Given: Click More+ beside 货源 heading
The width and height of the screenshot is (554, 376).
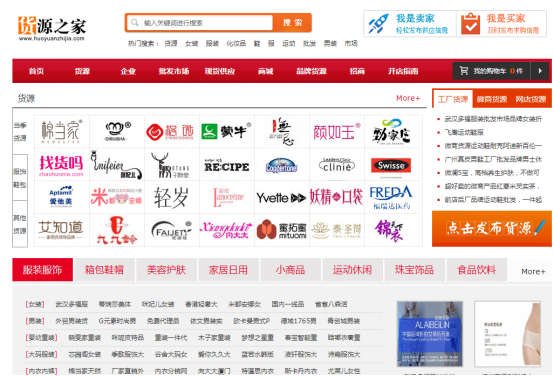Looking at the screenshot, I should coord(408,98).
